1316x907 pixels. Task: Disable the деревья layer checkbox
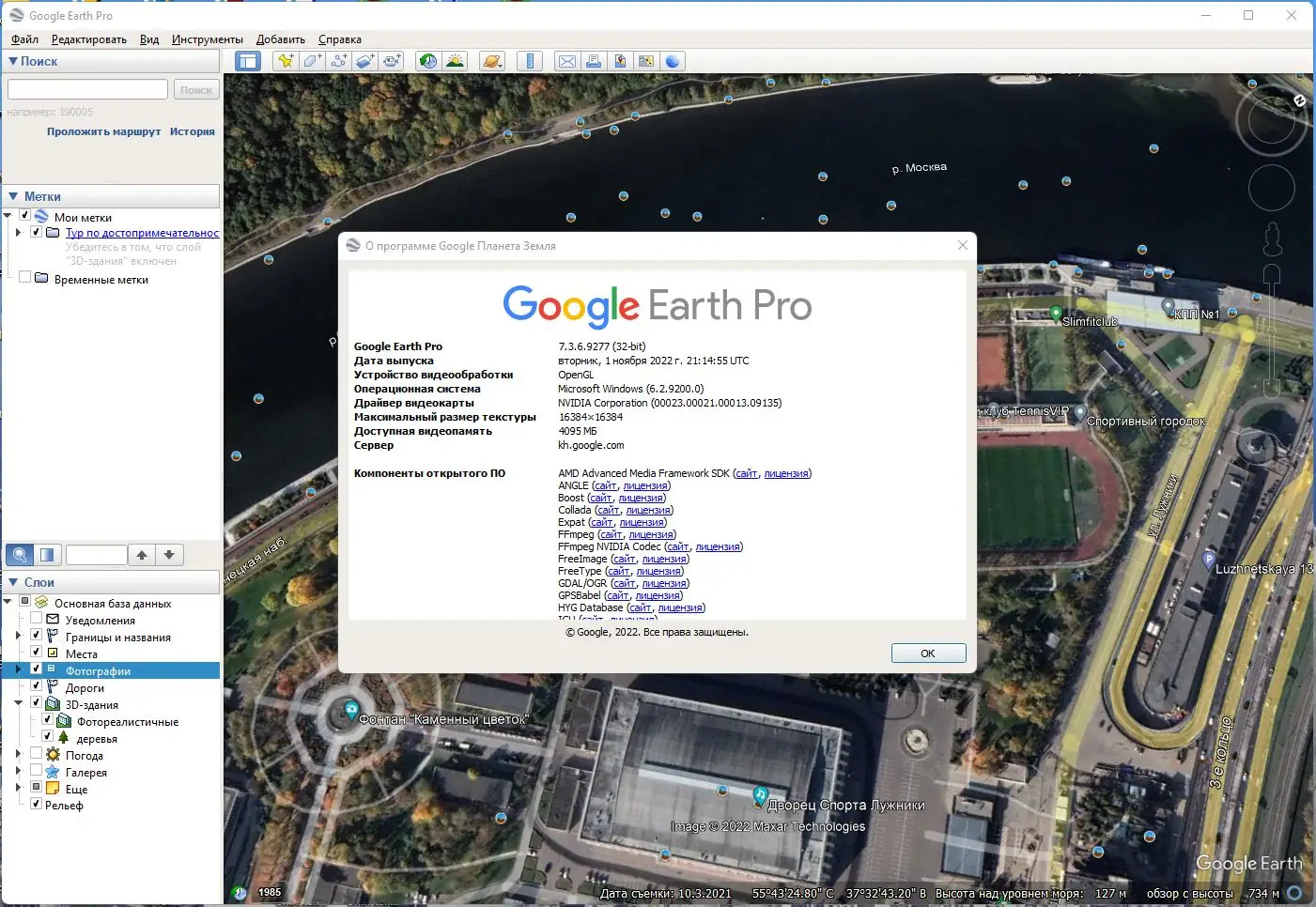coord(48,738)
